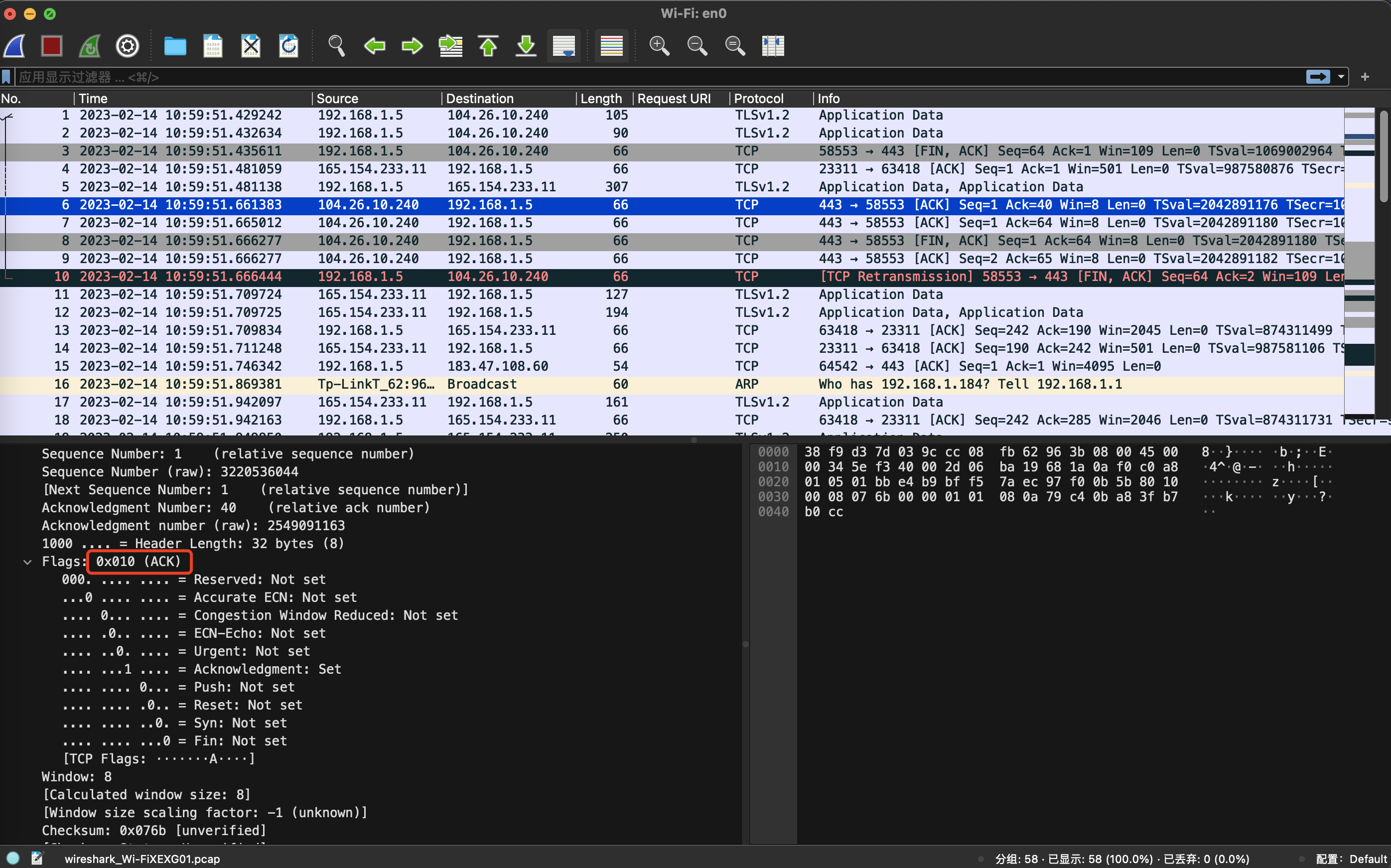The height and width of the screenshot is (868, 1391).
Task: Edit capture file properties status icon
Action: click(37, 858)
